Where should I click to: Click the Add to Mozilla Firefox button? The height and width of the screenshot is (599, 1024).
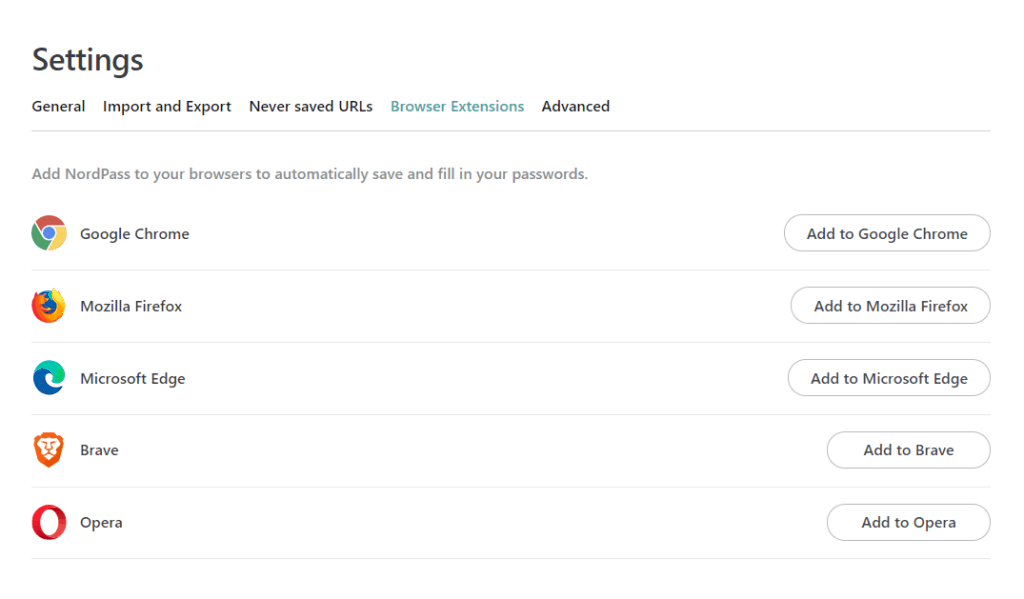coord(890,305)
